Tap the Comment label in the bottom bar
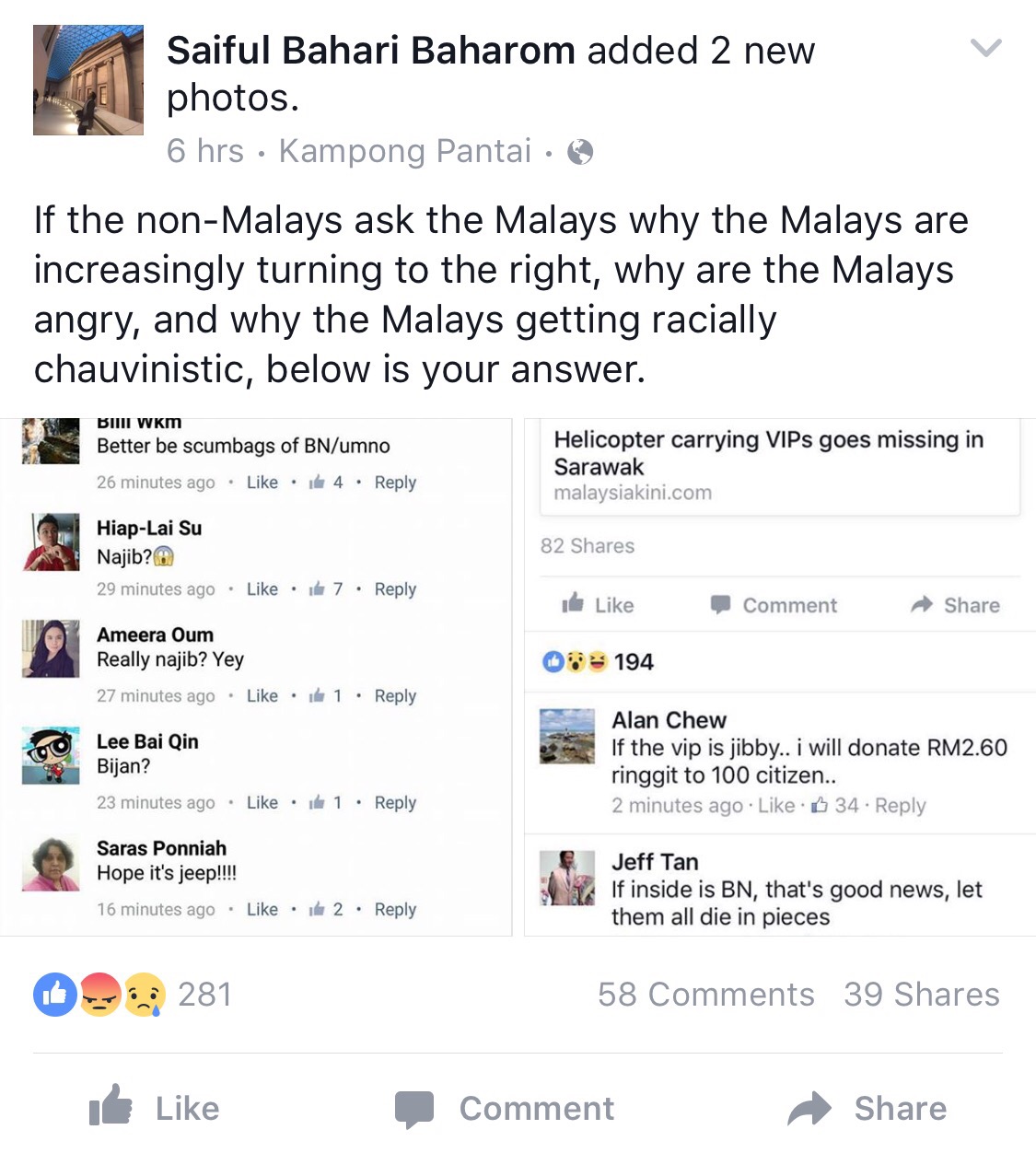Screen dimensions: 1036x1153 537,1109
